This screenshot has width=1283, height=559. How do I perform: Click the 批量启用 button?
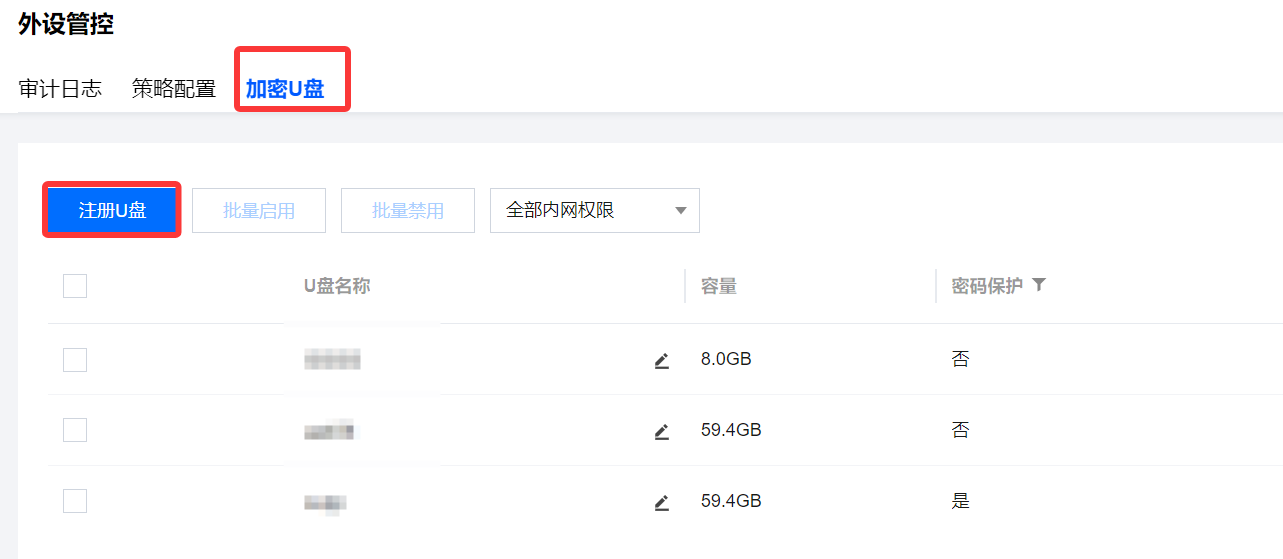tap(259, 210)
